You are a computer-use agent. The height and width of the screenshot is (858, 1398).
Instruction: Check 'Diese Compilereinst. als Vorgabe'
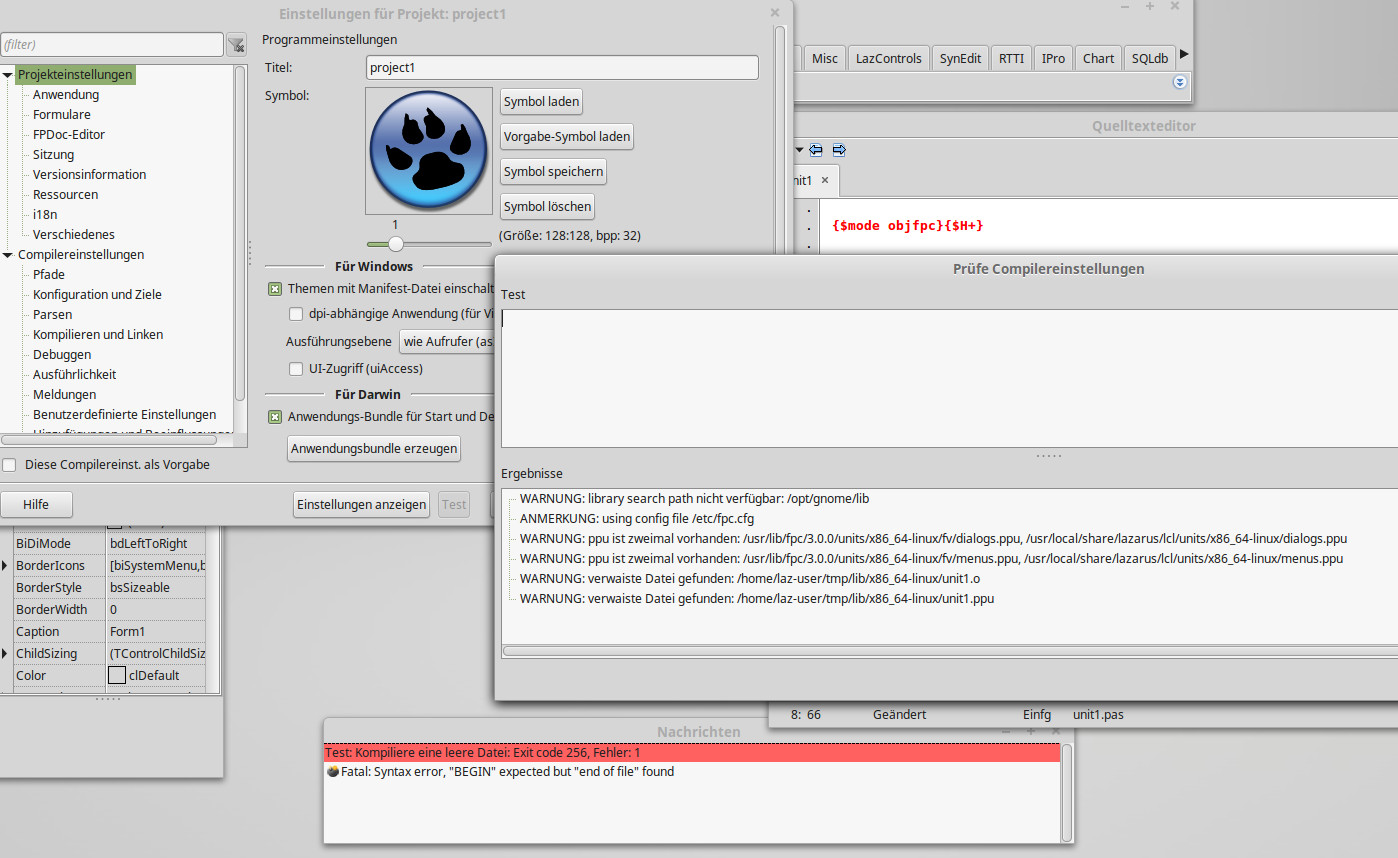[x=9, y=465]
